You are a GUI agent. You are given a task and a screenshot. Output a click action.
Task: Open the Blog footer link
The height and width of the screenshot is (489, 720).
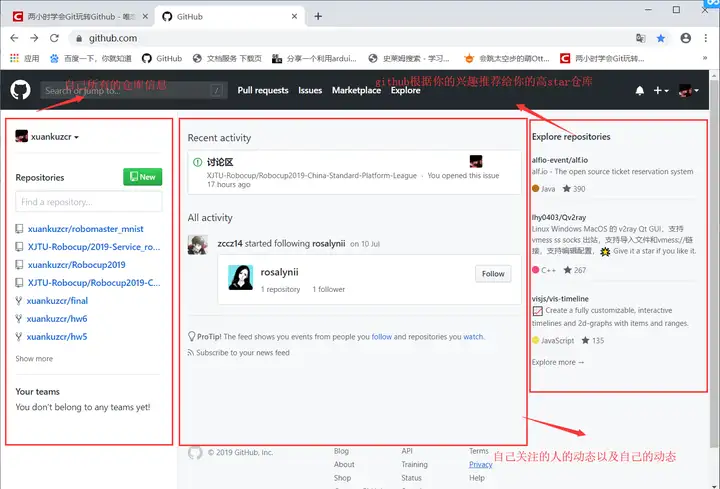[x=341, y=451]
